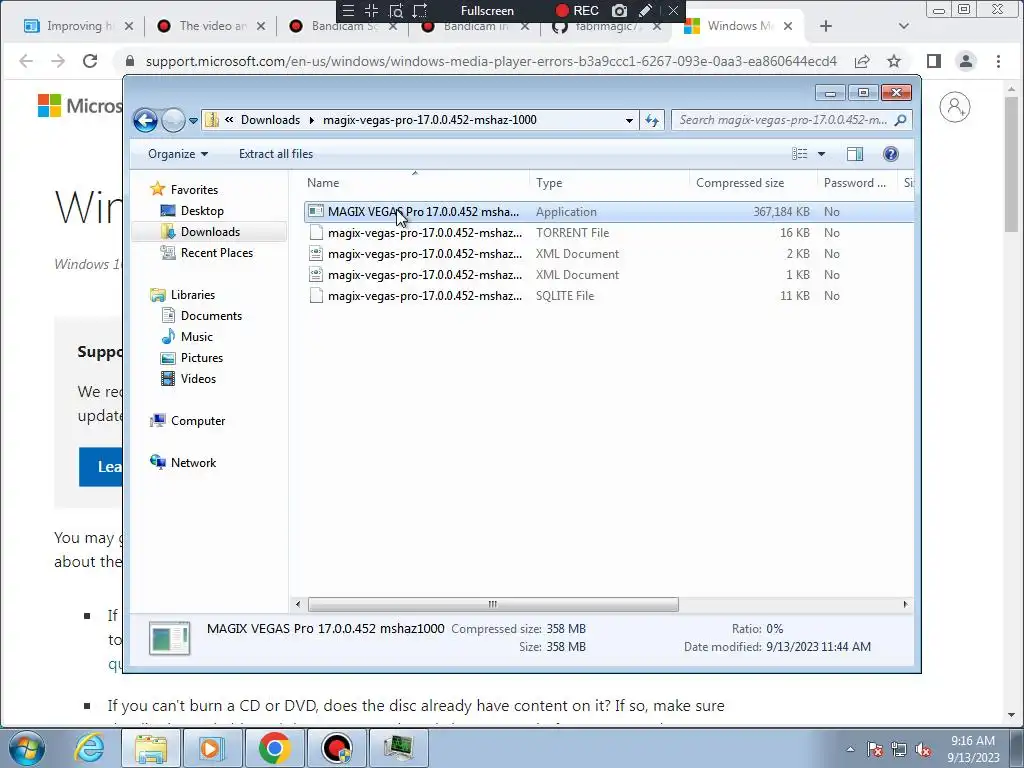Open Windows Media Player from taskbar
Screen dimensions: 1024x768
(x=212, y=748)
